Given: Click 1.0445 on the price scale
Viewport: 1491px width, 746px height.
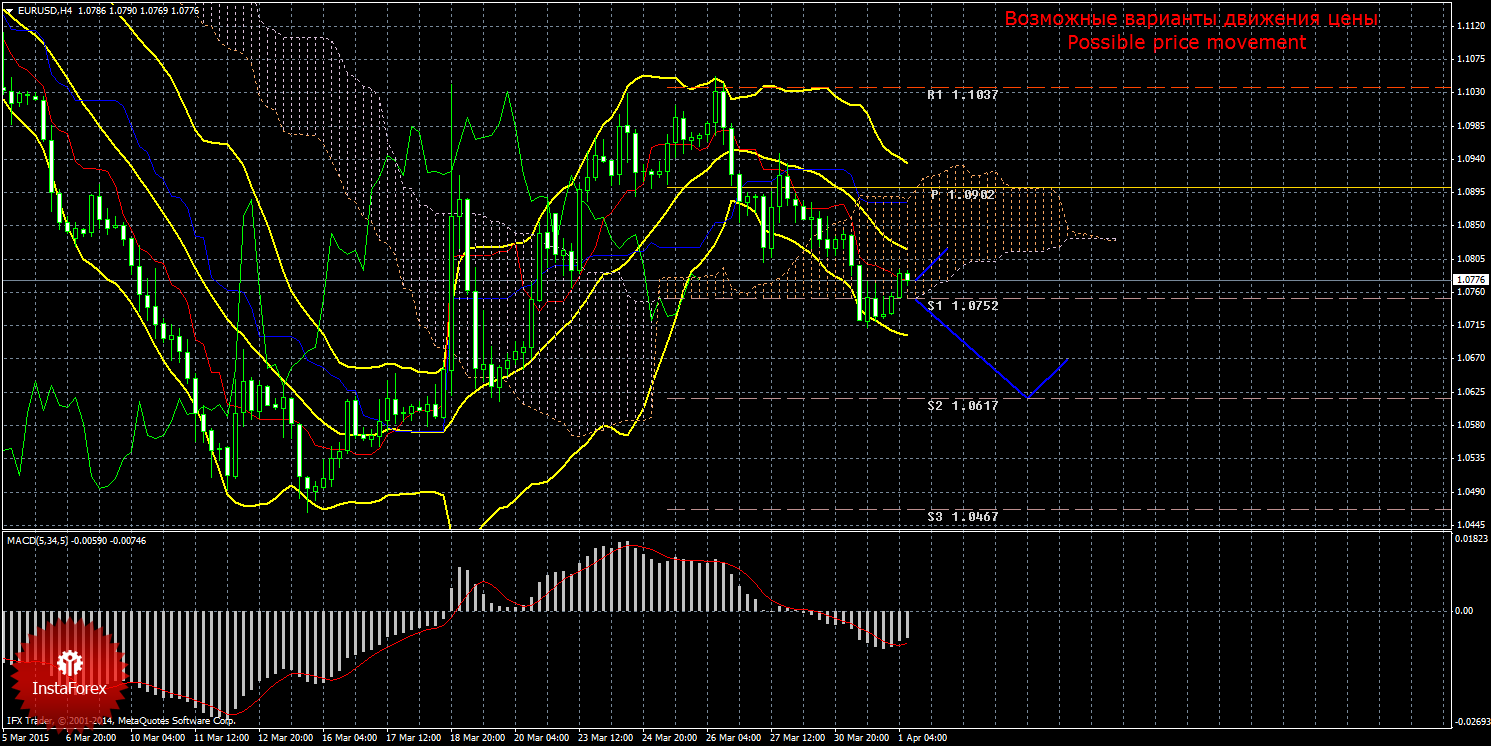Looking at the screenshot, I should 1470,524.
